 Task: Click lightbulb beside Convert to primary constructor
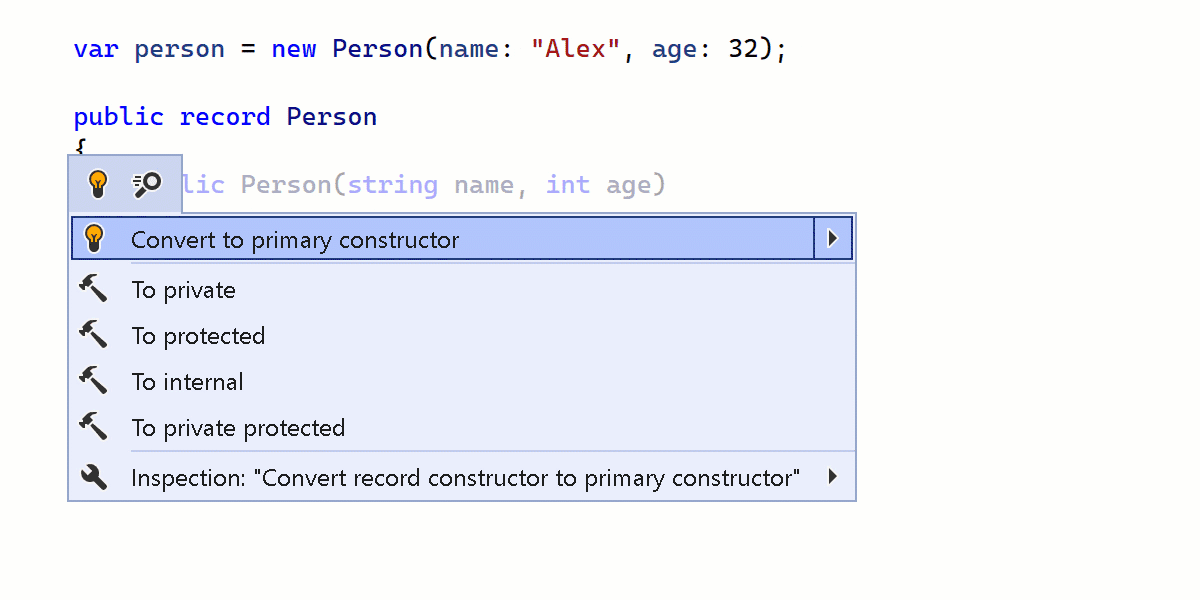tap(94, 238)
